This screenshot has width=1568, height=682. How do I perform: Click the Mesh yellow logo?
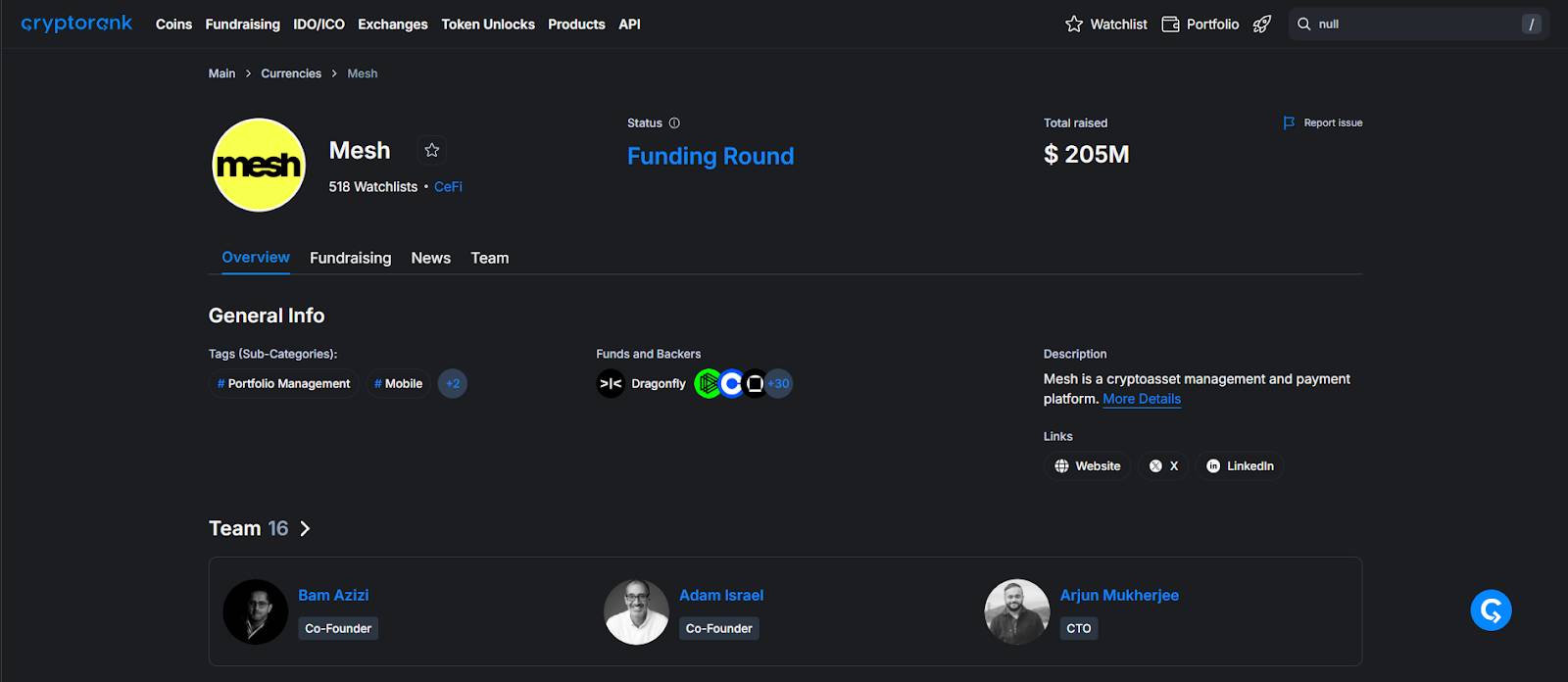point(259,165)
